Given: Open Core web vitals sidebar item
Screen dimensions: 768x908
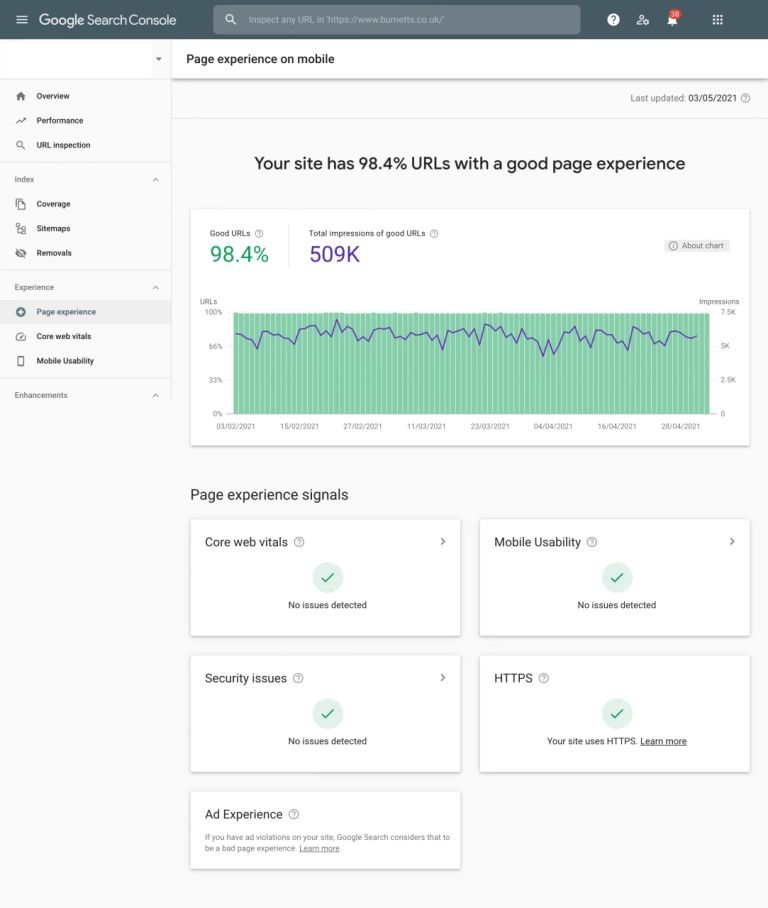Looking at the screenshot, I should 86,336.
